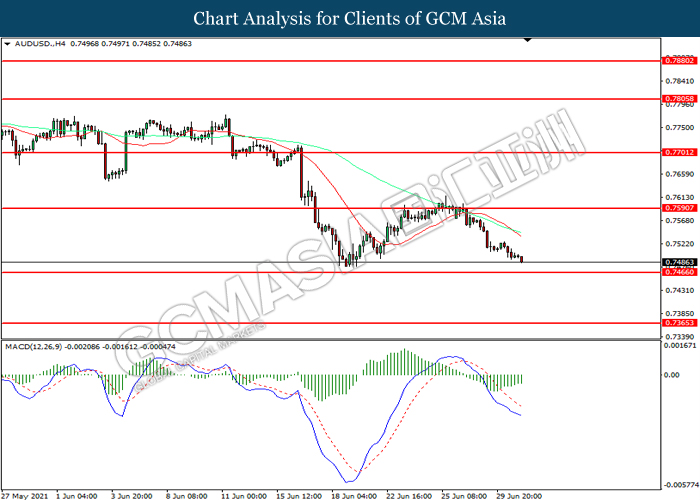This screenshot has width=700, height=500.
Task: Click the black current price tag 0.74863
Action: tap(678, 262)
